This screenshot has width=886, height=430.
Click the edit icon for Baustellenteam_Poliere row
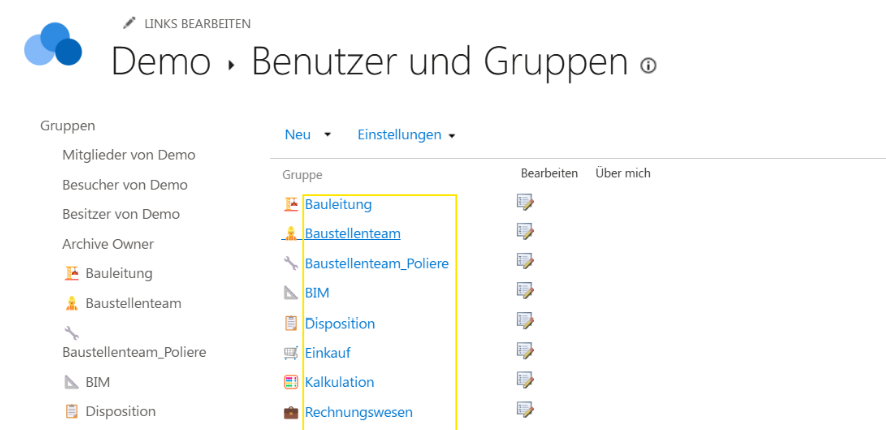point(525,261)
